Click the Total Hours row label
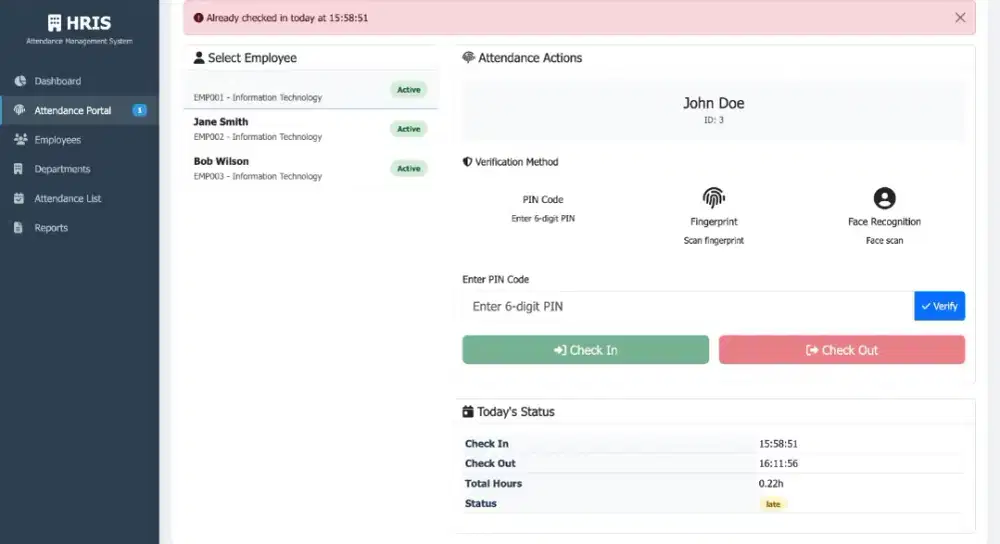Image resolution: width=1000 pixels, height=544 pixels. (x=493, y=483)
